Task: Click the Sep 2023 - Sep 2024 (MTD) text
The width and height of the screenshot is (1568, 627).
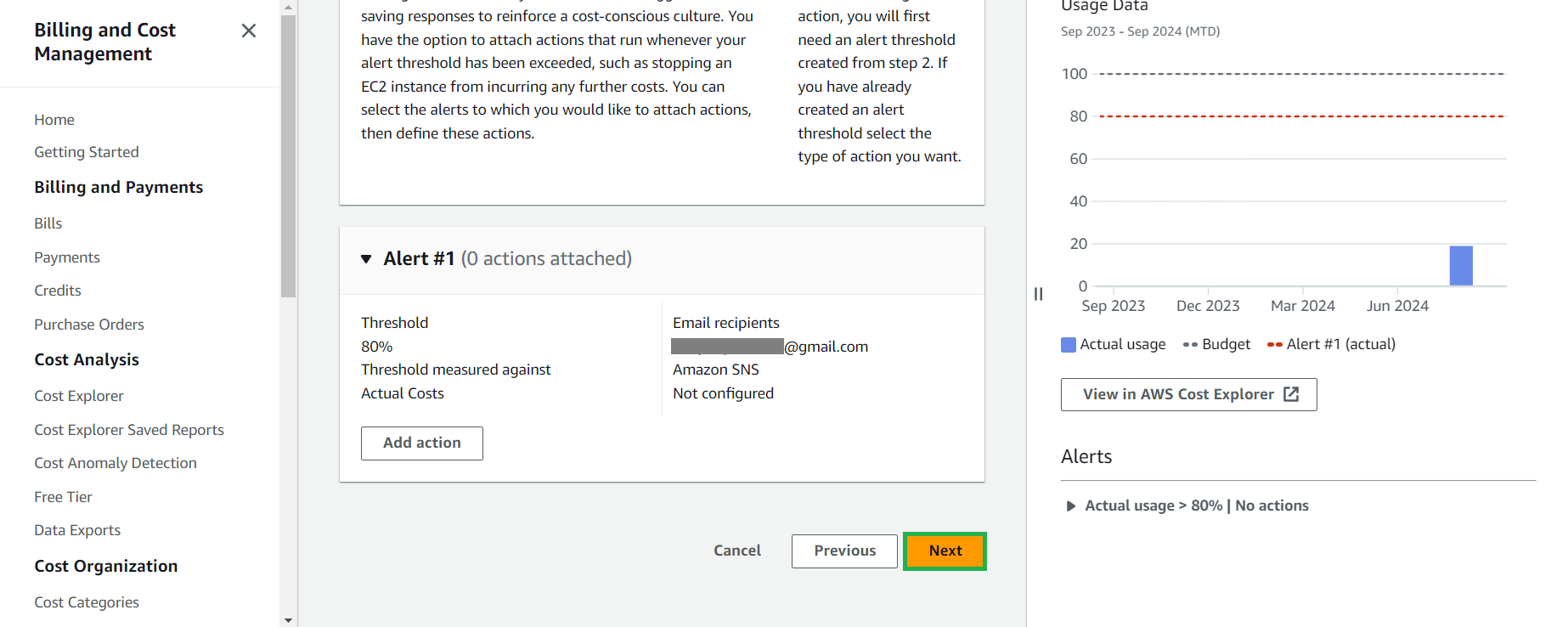Action: (x=1140, y=31)
